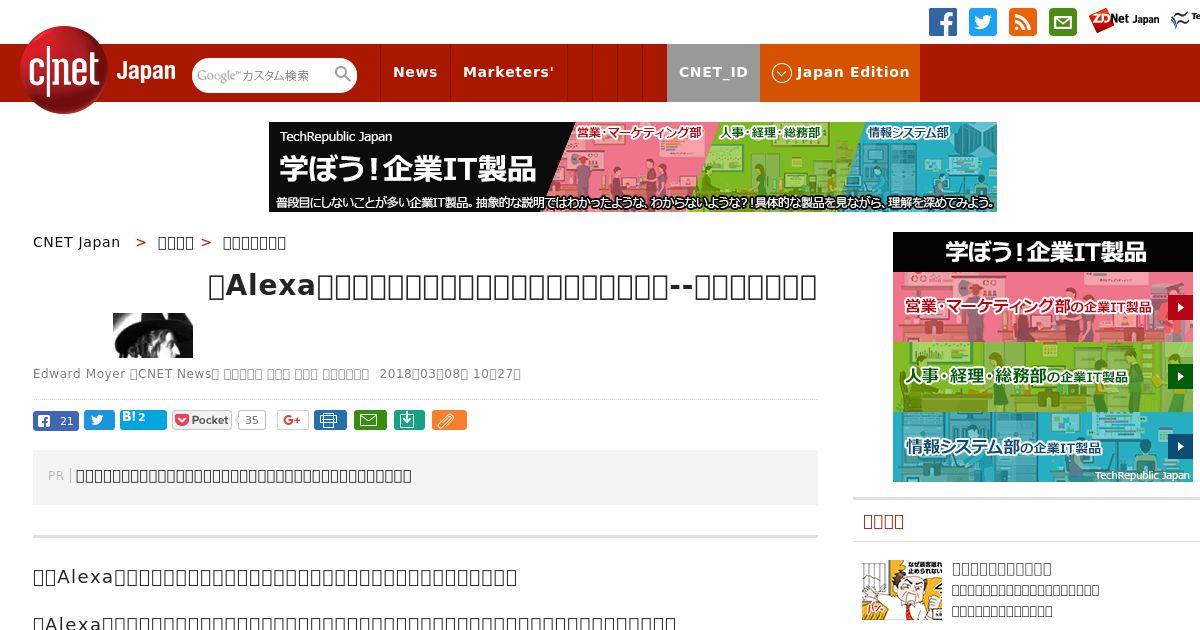Viewport: 1200px width, 630px height.
Task: Open the sidebar cartoon article thumbnail
Action: coord(902,590)
